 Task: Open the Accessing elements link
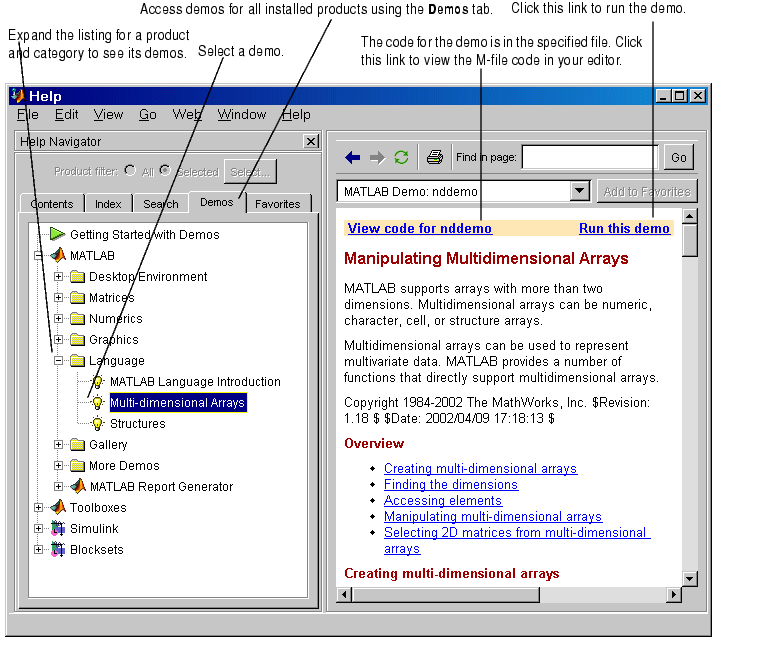tap(443, 500)
